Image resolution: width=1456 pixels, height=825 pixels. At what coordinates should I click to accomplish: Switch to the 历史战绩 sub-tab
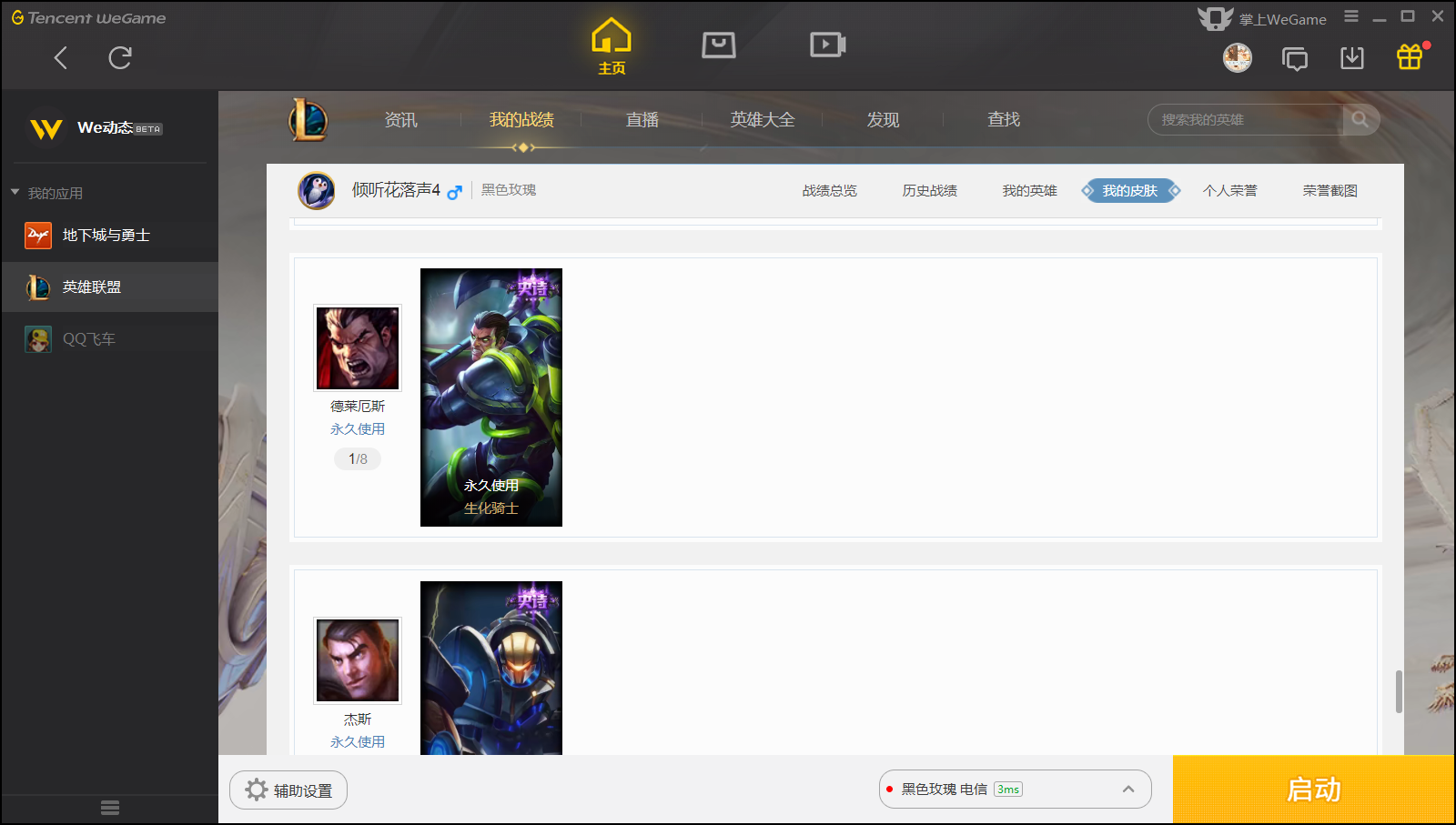point(930,191)
